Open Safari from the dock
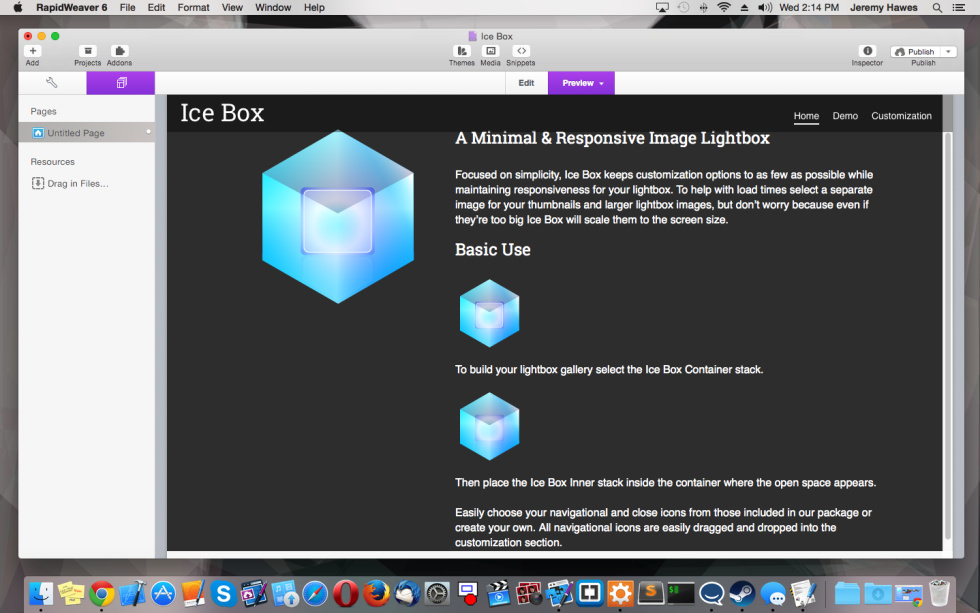Viewport: 980px width, 613px height. pos(315,594)
